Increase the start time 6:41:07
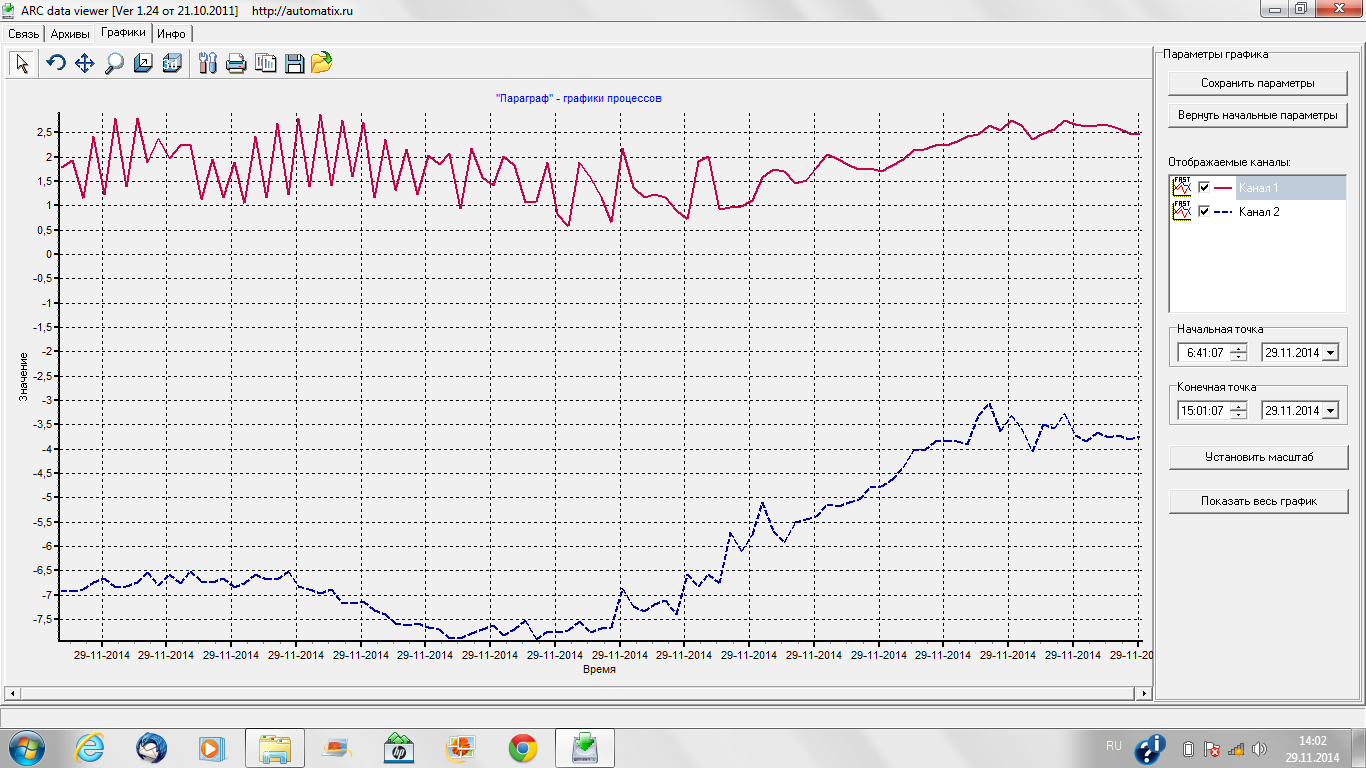The height and width of the screenshot is (768, 1366). [1239, 348]
